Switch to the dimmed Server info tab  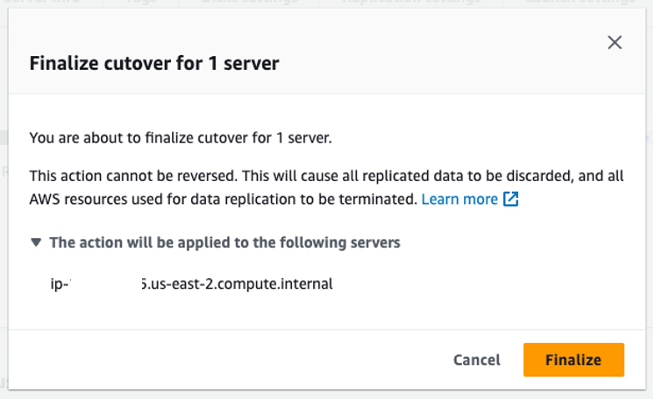coord(42,2)
